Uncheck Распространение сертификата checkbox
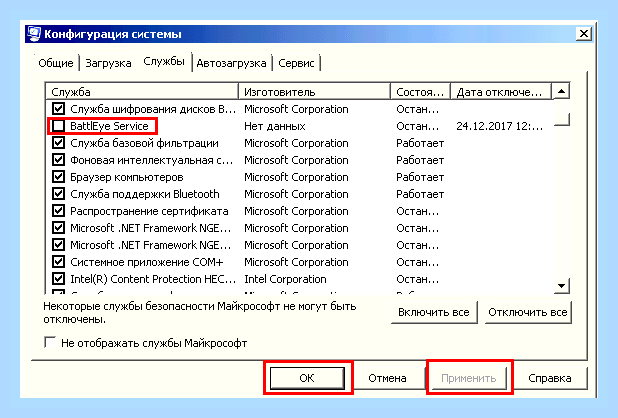 58,210
